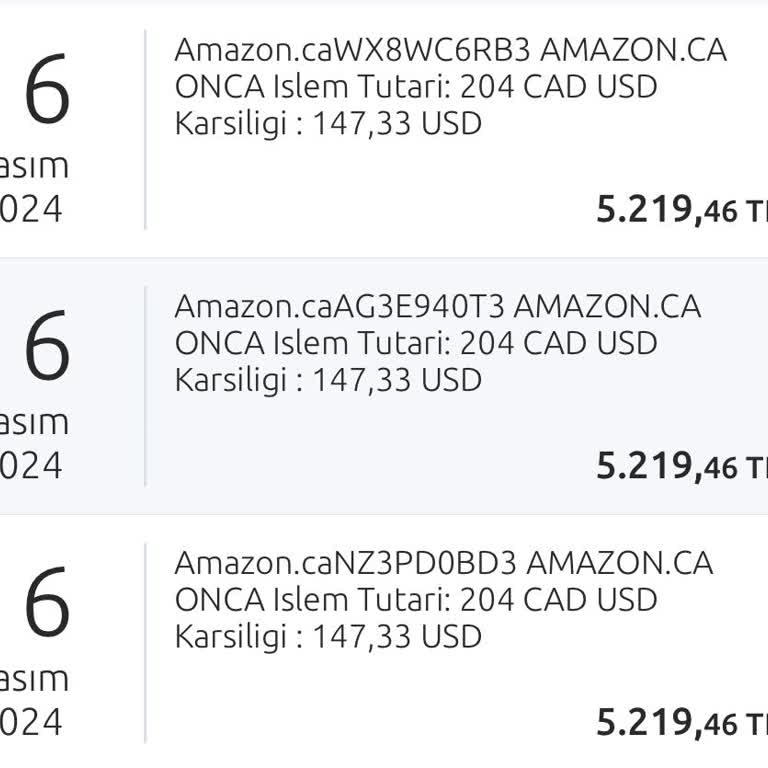Open the Amazon.caAG3E940T3 transaction description

point(437,306)
